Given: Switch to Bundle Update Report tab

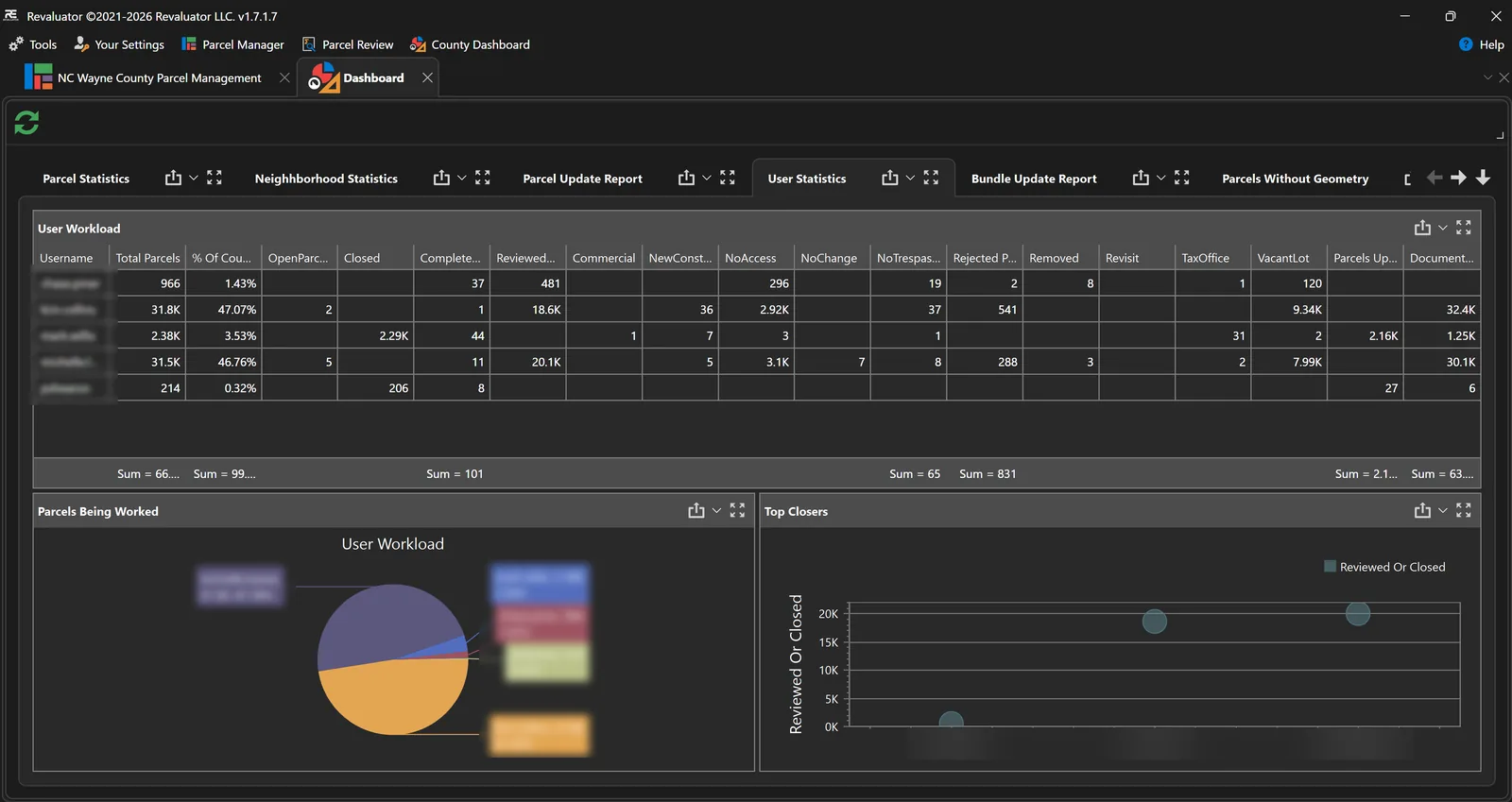Looking at the screenshot, I should pos(1034,179).
